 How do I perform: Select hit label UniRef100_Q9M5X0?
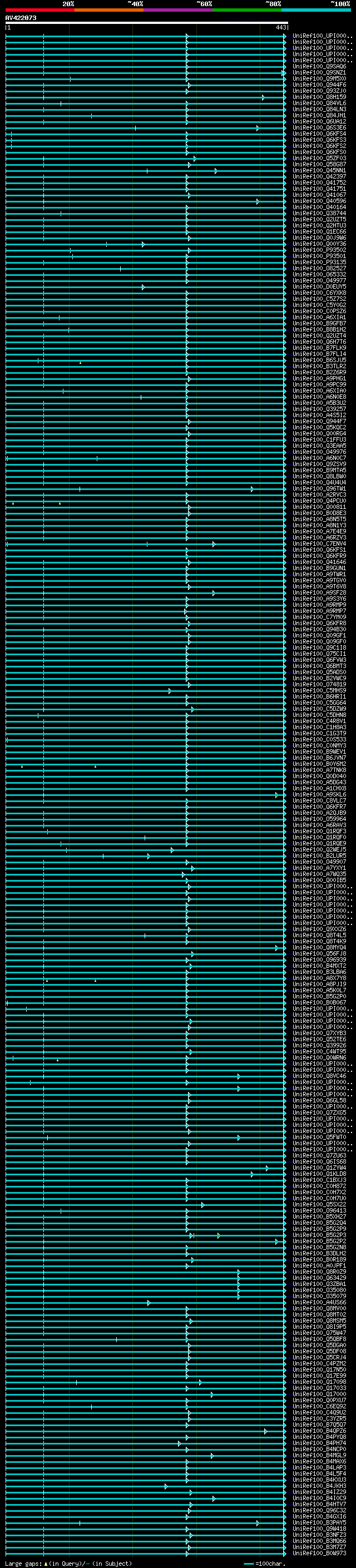click(319, 79)
